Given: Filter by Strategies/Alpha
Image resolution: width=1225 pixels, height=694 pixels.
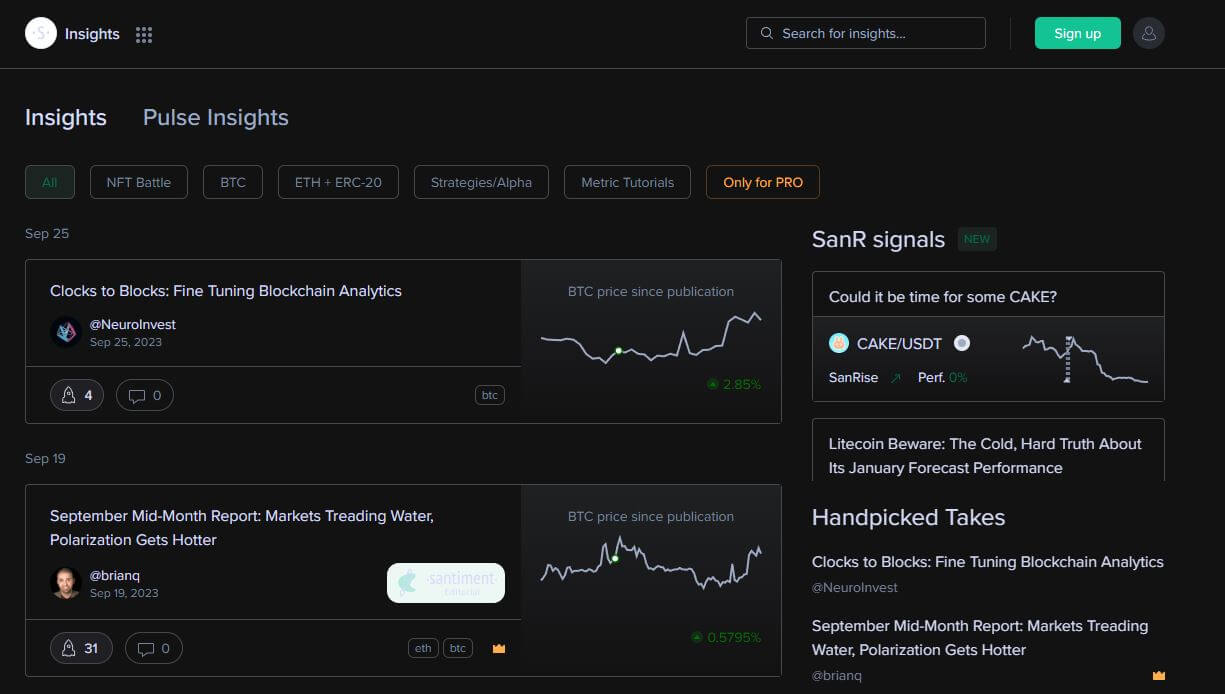Looking at the screenshot, I should pyautogui.click(x=481, y=182).
